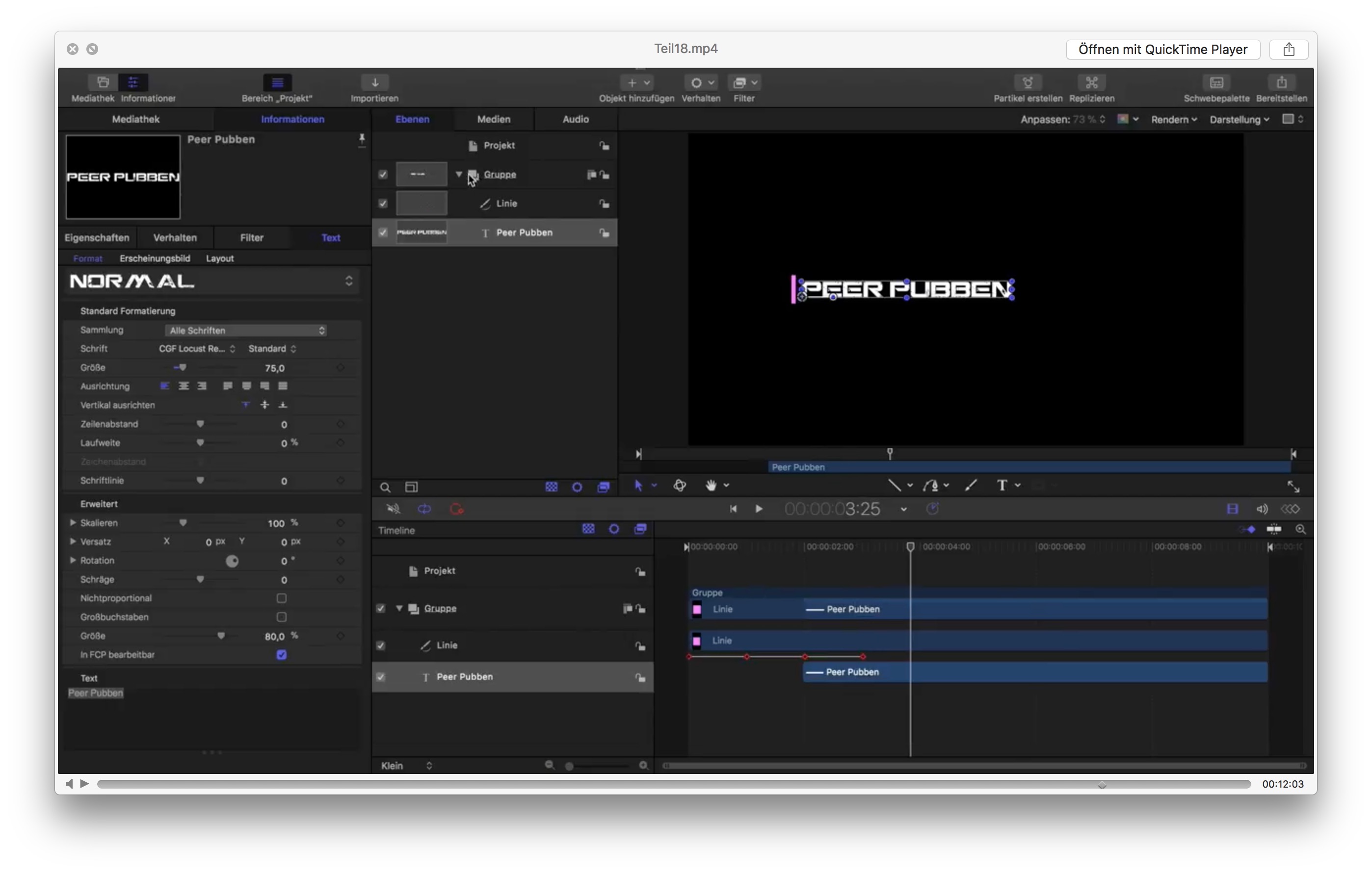
Task: Expand the Skalieren parameter
Action: 72,522
